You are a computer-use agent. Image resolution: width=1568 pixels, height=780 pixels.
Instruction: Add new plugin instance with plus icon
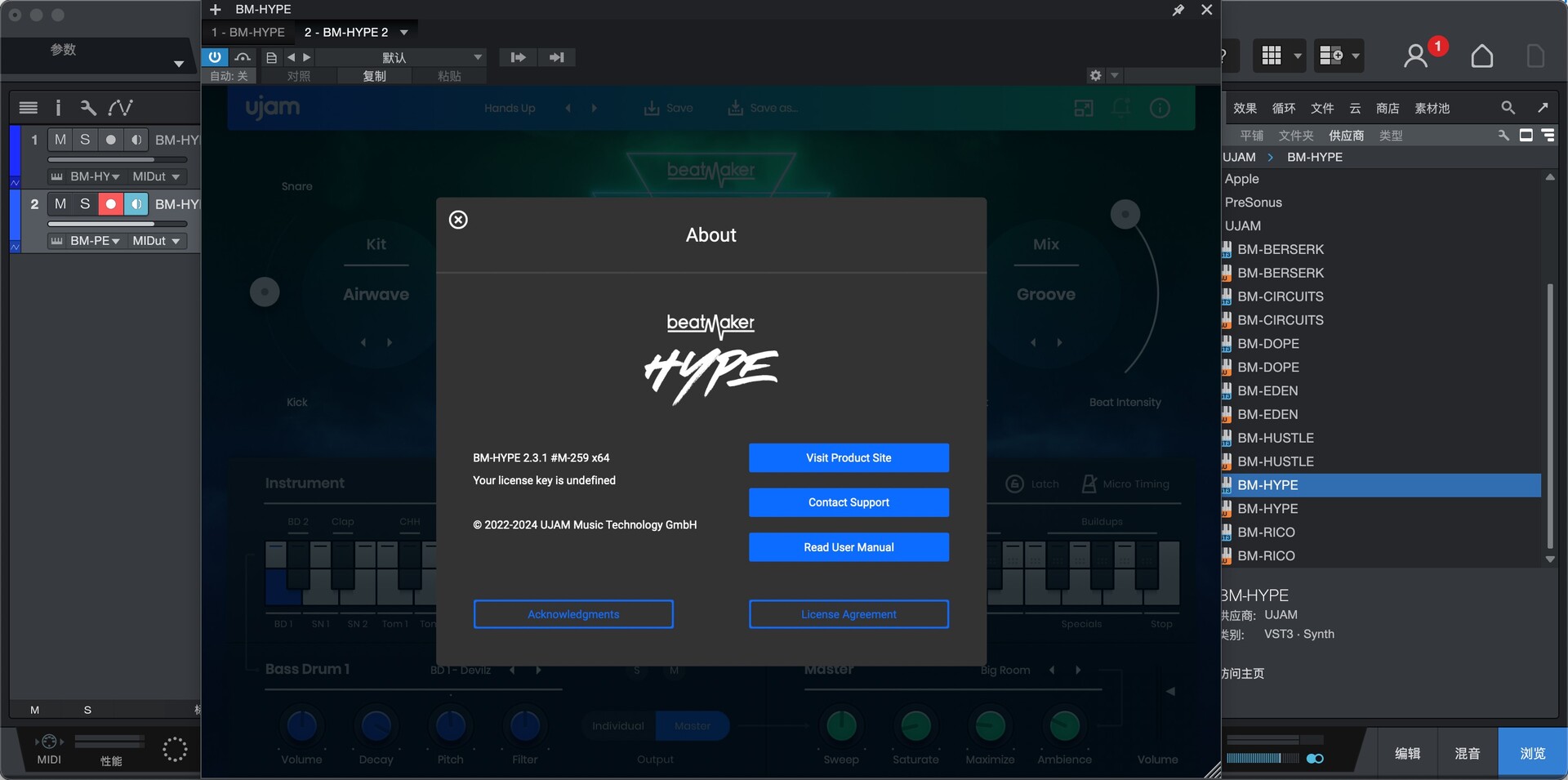pos(216,10)
